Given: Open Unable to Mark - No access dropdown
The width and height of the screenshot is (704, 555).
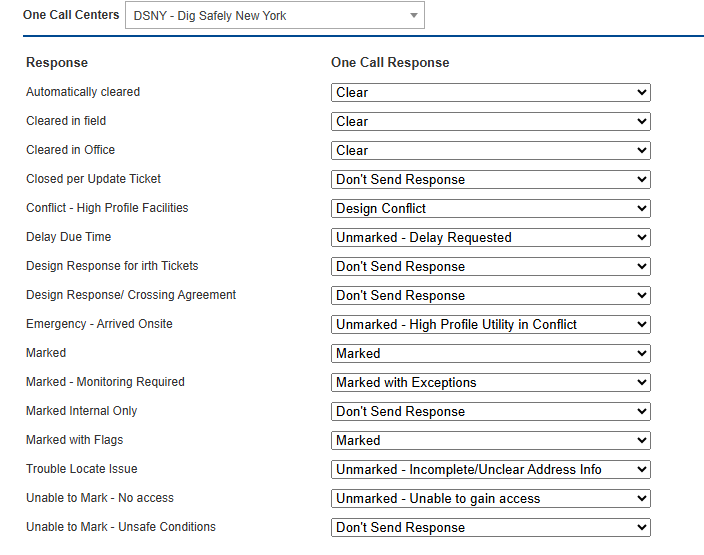Looking at the screenshot, I should pyautogui.click(x=491, y=498).
